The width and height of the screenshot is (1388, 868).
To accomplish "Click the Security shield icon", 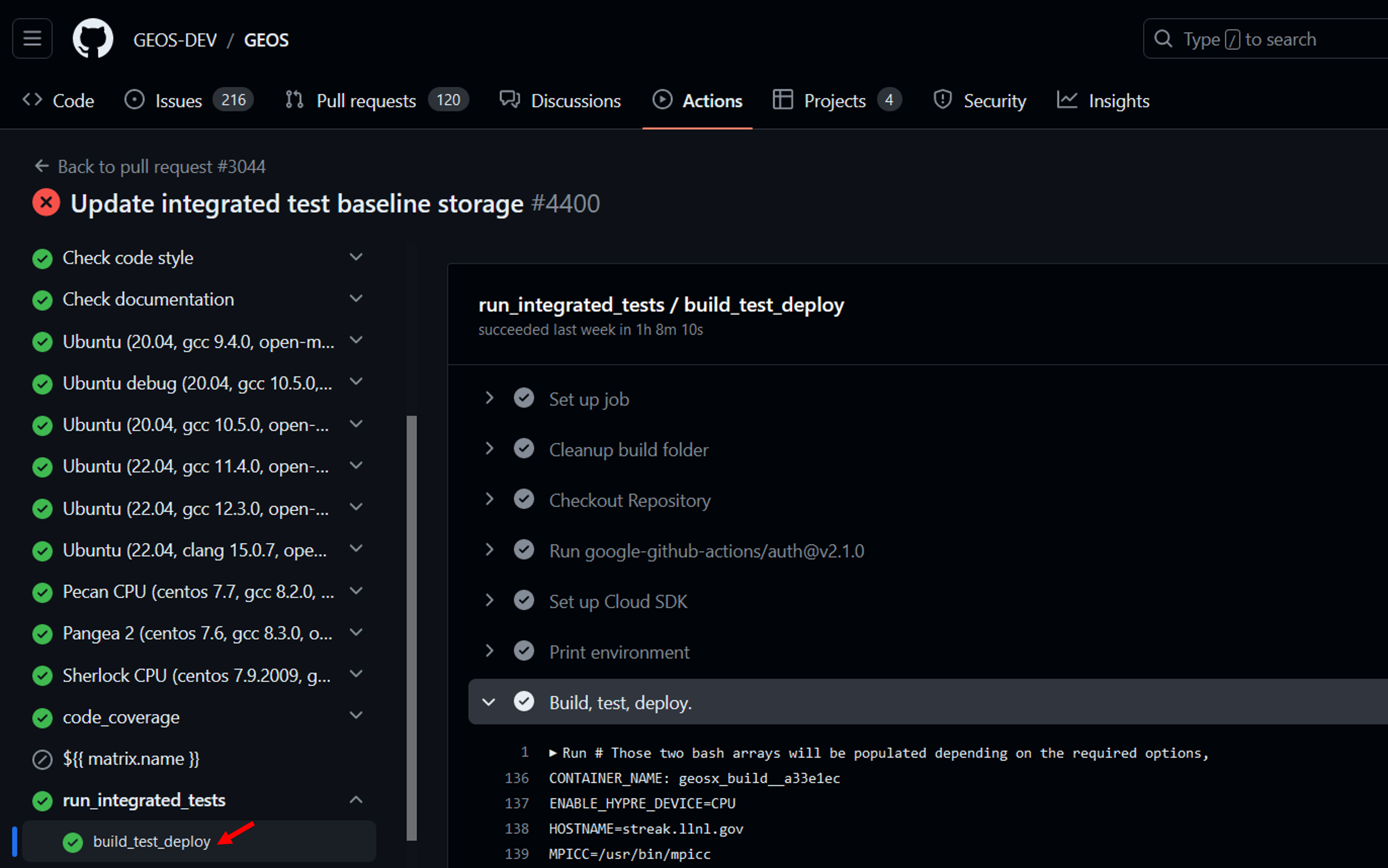I will [x=943, y=100].
